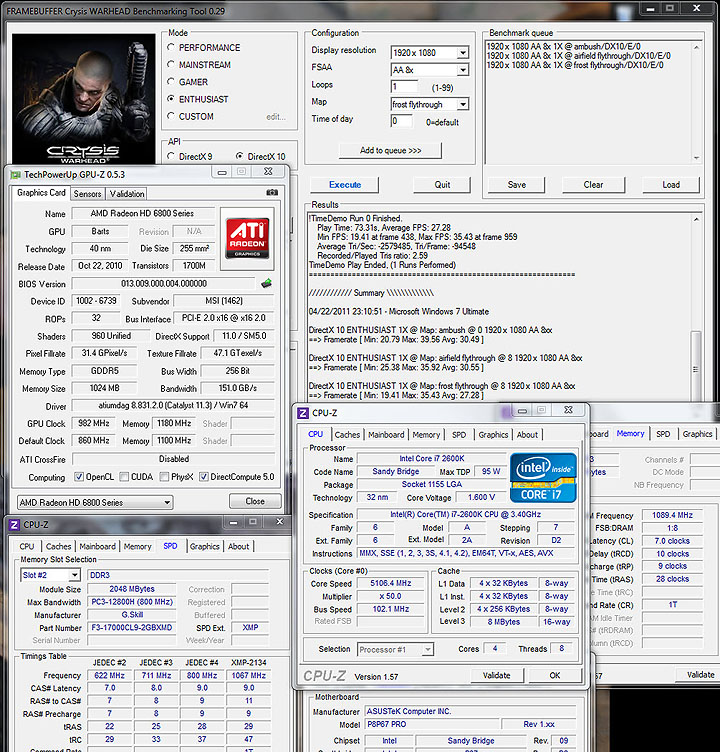Click the Validate button in rear CPU-Z window

[700, 675]
